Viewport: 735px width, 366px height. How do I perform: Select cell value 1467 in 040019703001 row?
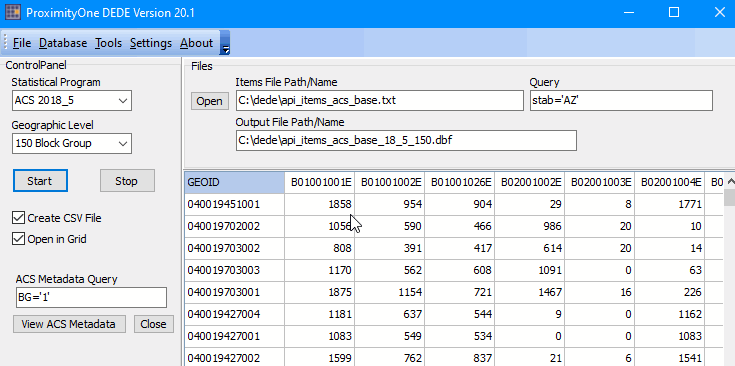(x=530, y=292)
